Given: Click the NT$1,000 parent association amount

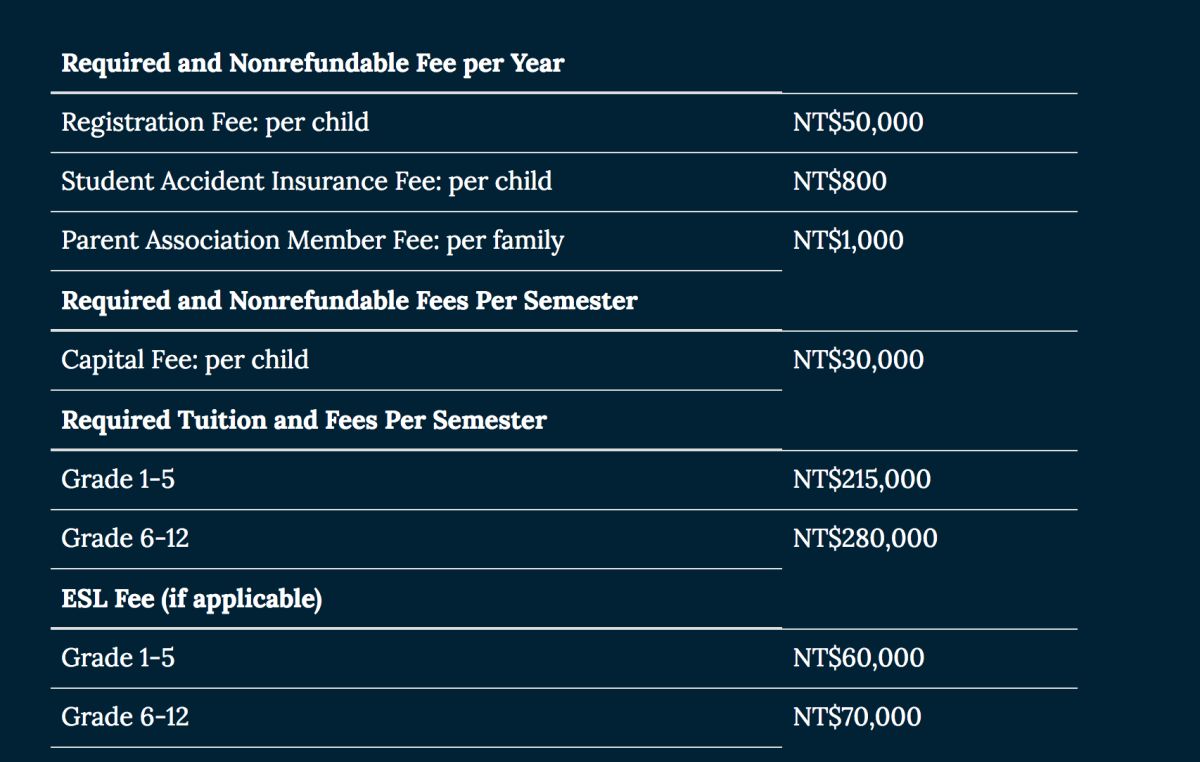Looking at the screenshot, I should point(848,241).
